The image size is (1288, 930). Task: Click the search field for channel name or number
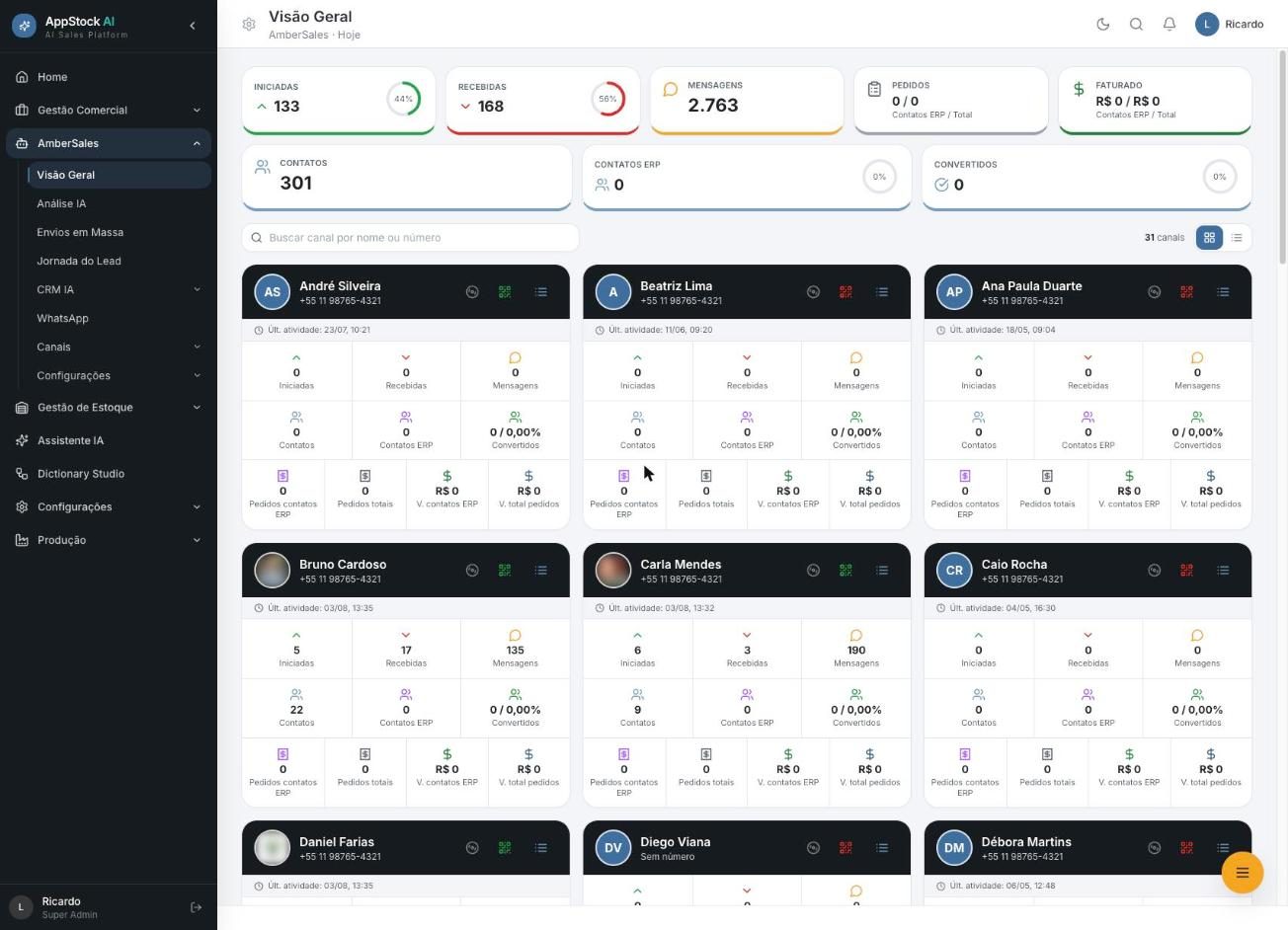[x=410, y=238]
